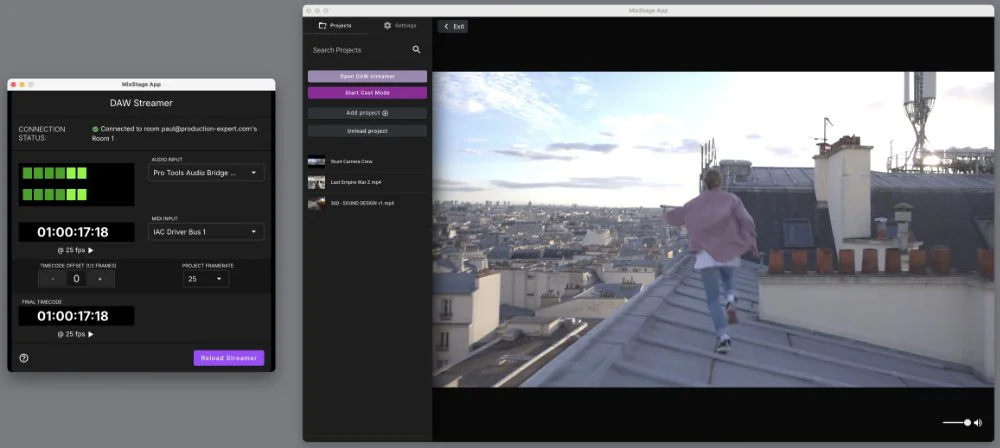Open the Audio Input dropdown
This screenshot has height=448, width=1000.
click(206, 173)
